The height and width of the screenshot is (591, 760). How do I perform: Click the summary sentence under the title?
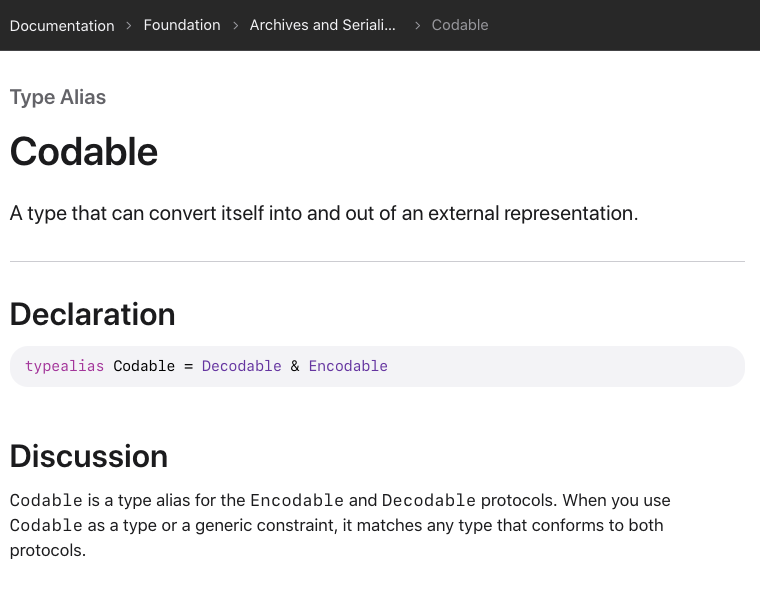tap(324, 213)
